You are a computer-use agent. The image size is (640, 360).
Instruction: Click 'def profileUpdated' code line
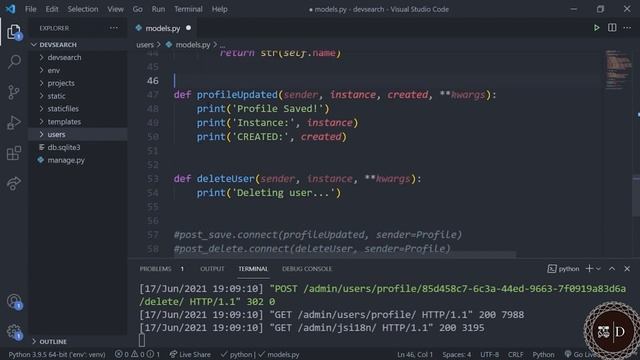click(x=335, y=95)
